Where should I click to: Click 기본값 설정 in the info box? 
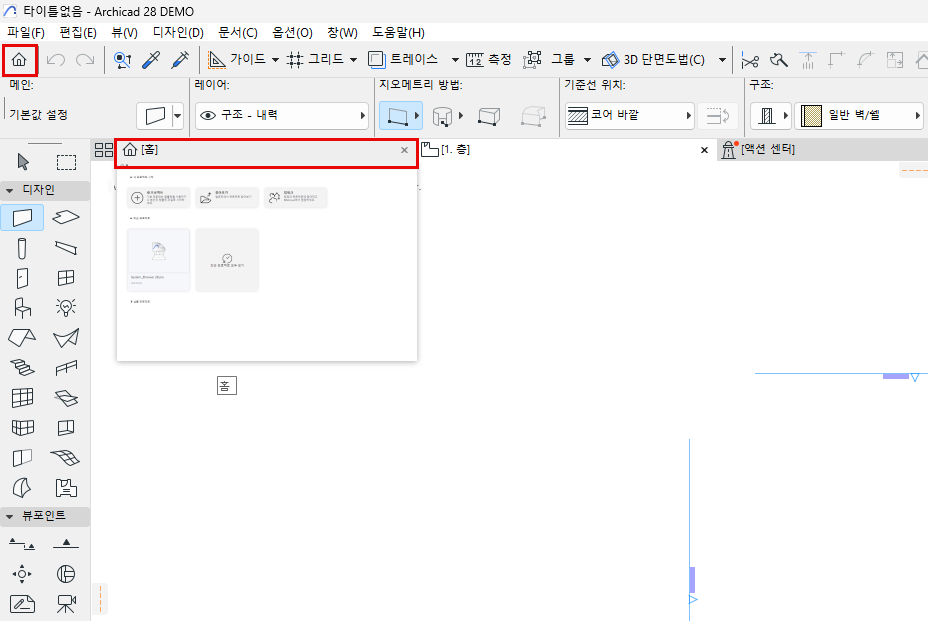40,114
